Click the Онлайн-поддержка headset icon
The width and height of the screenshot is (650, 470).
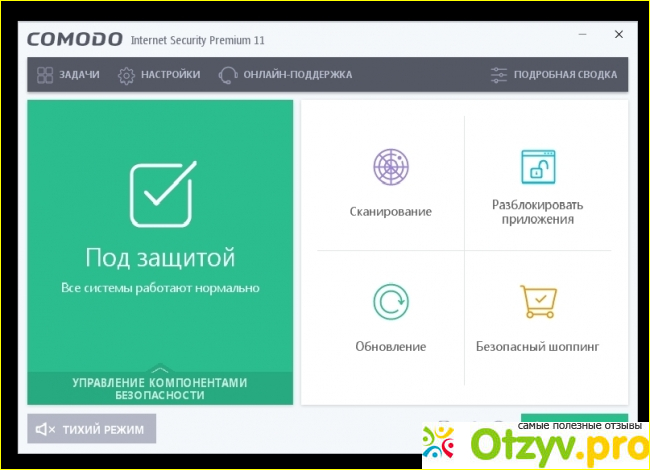point(228,75)
